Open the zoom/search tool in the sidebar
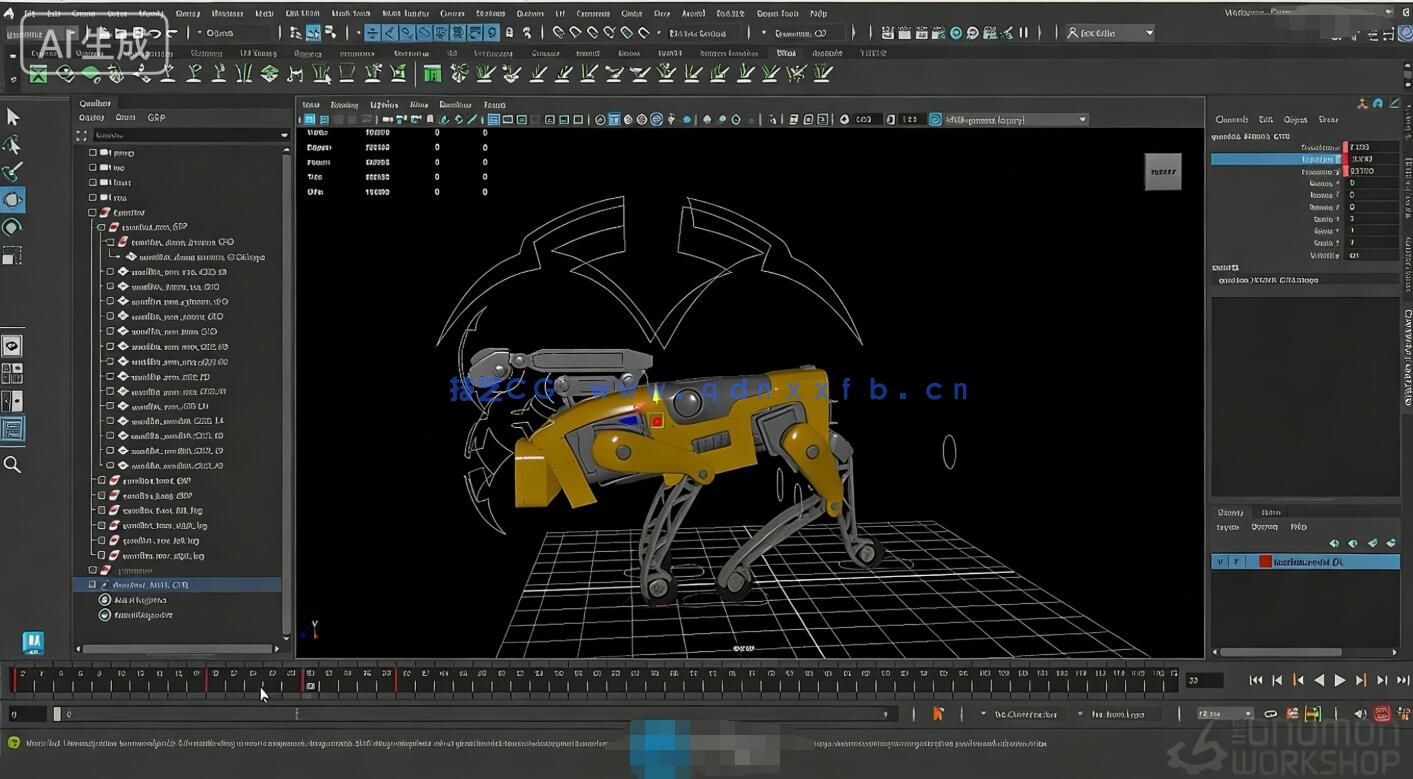 pyautogui.click(x=14, y=464)
